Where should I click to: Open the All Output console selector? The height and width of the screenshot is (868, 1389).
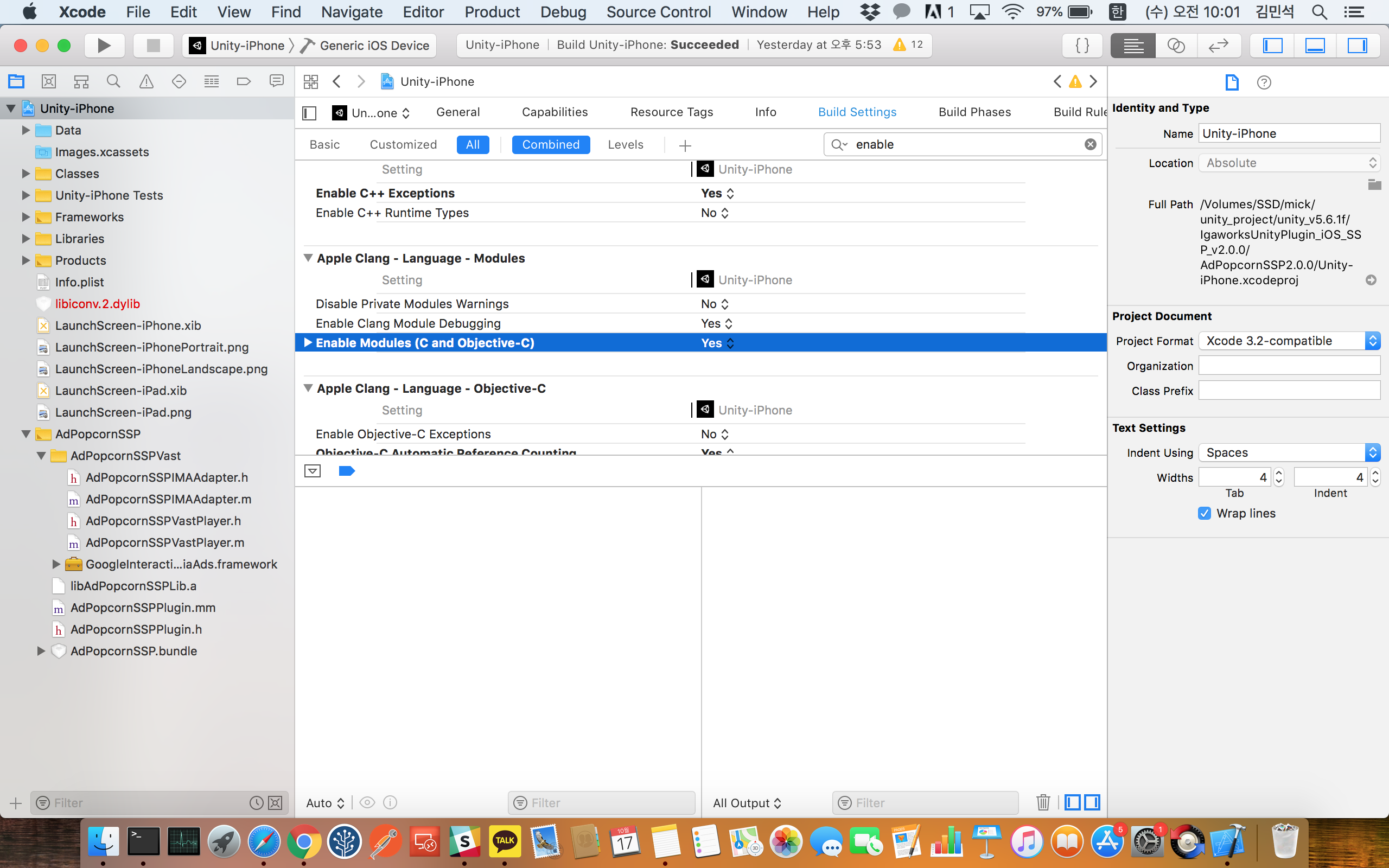point(747,802)
